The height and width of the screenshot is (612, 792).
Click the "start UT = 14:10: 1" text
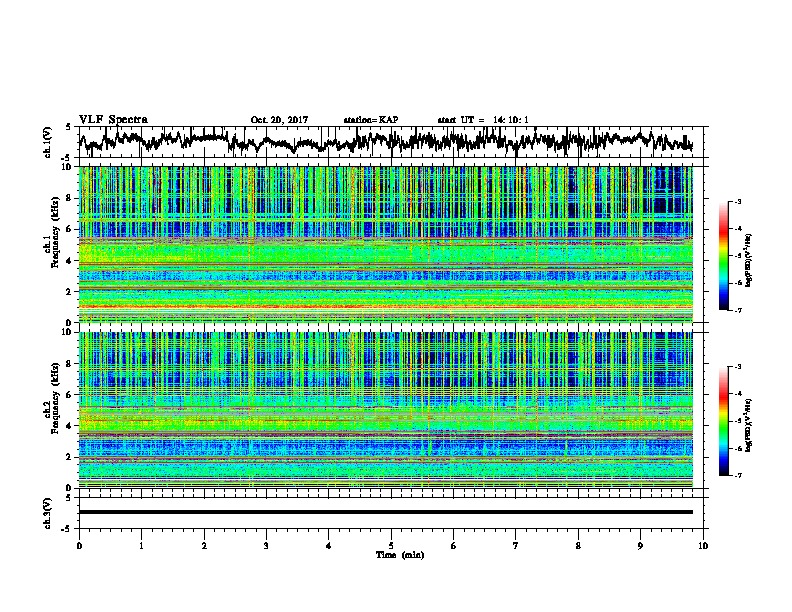tap(483, 120)
